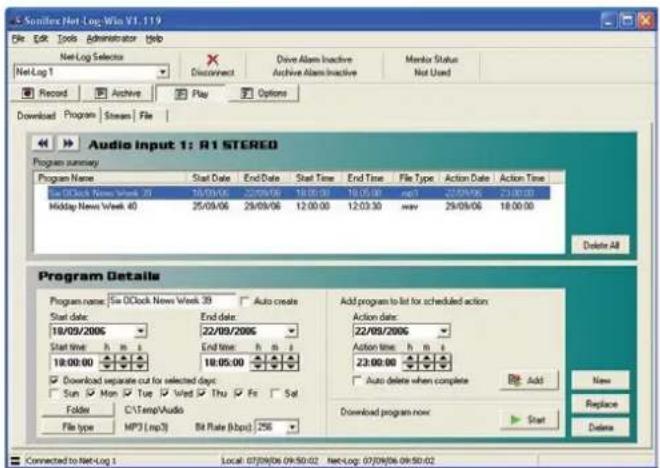Image resolution: width=660 pixels, height=468 pixels.
Task: Open the Options section
Action: (x=263, y=93)
